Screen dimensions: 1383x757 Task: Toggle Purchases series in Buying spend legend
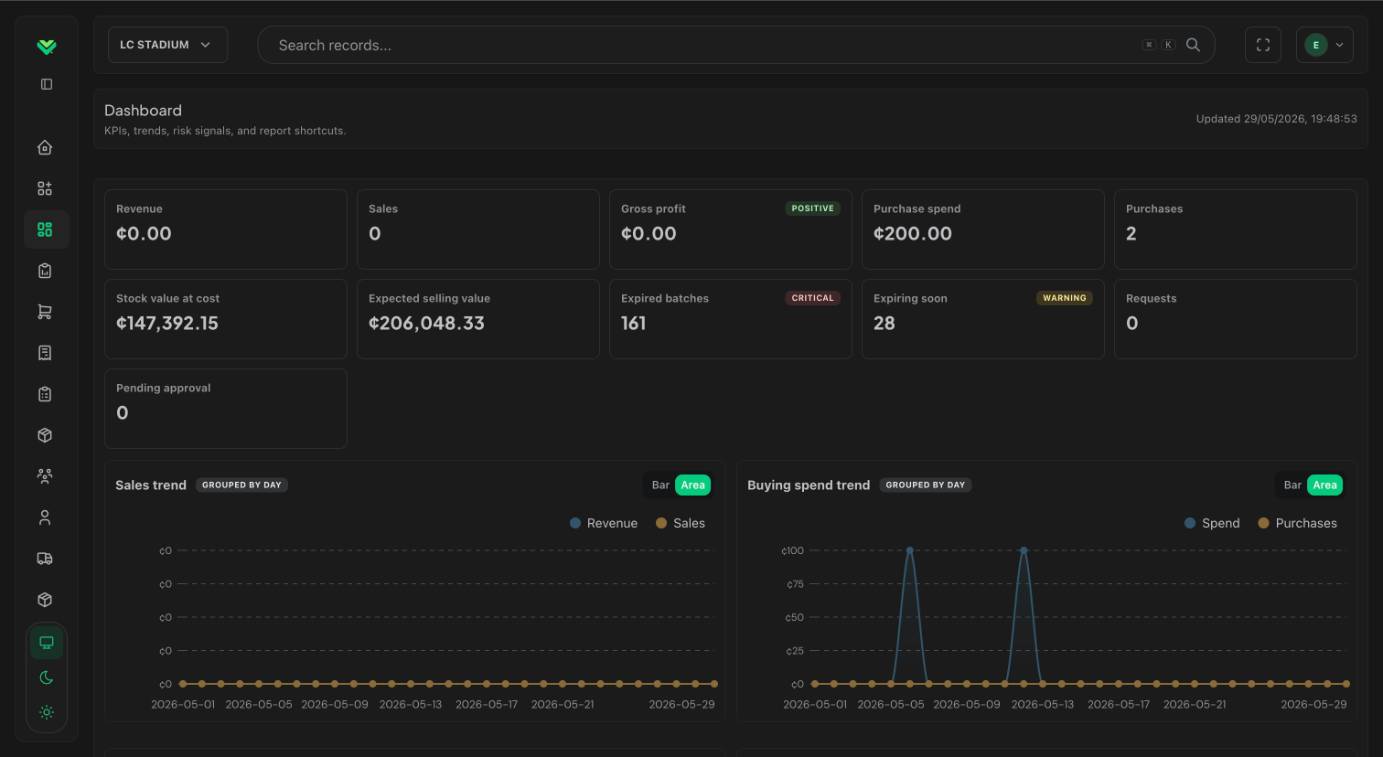(1297, 523)
